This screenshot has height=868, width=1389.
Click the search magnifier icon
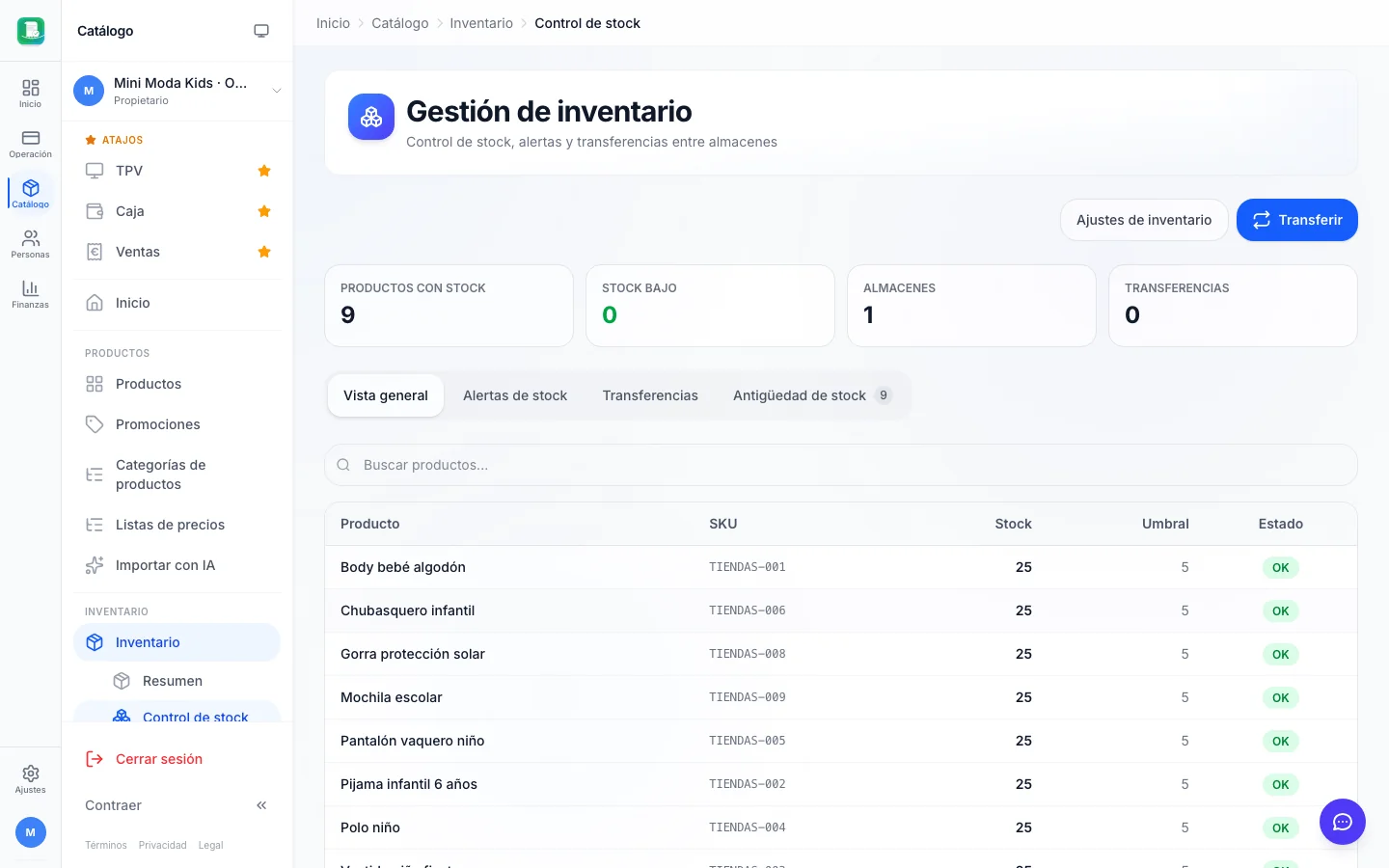(343, 465)
